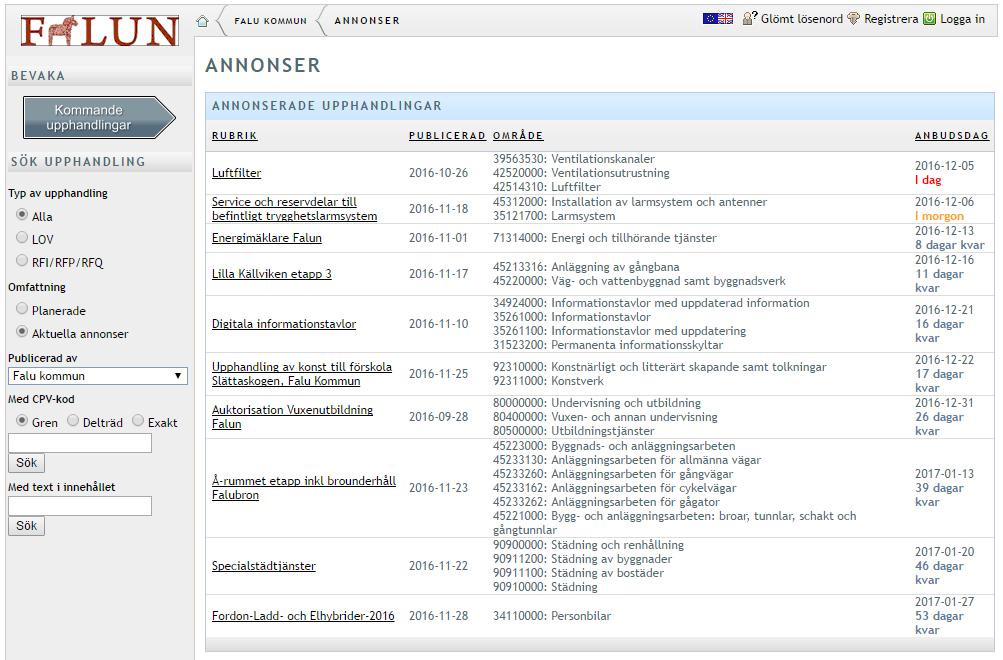Image resolution: width=1003 pixels, height=660 pixels.
Task: Click the CPV-kod input field
Action: pos(80,443)
